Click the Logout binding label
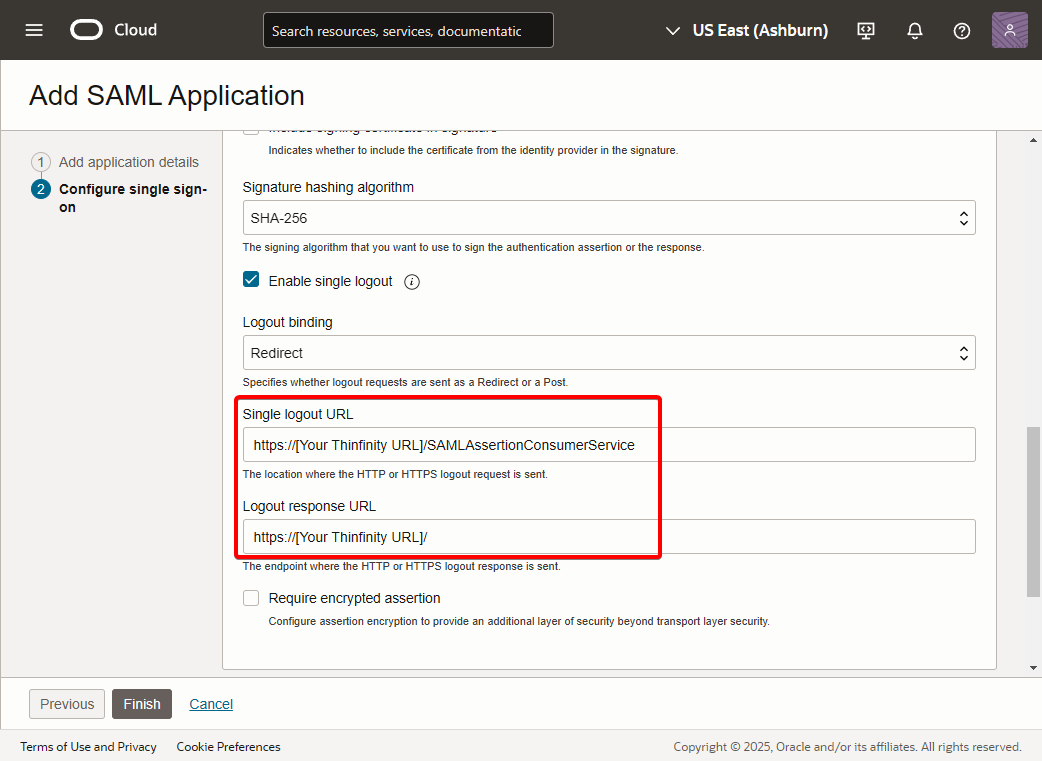 288,322
